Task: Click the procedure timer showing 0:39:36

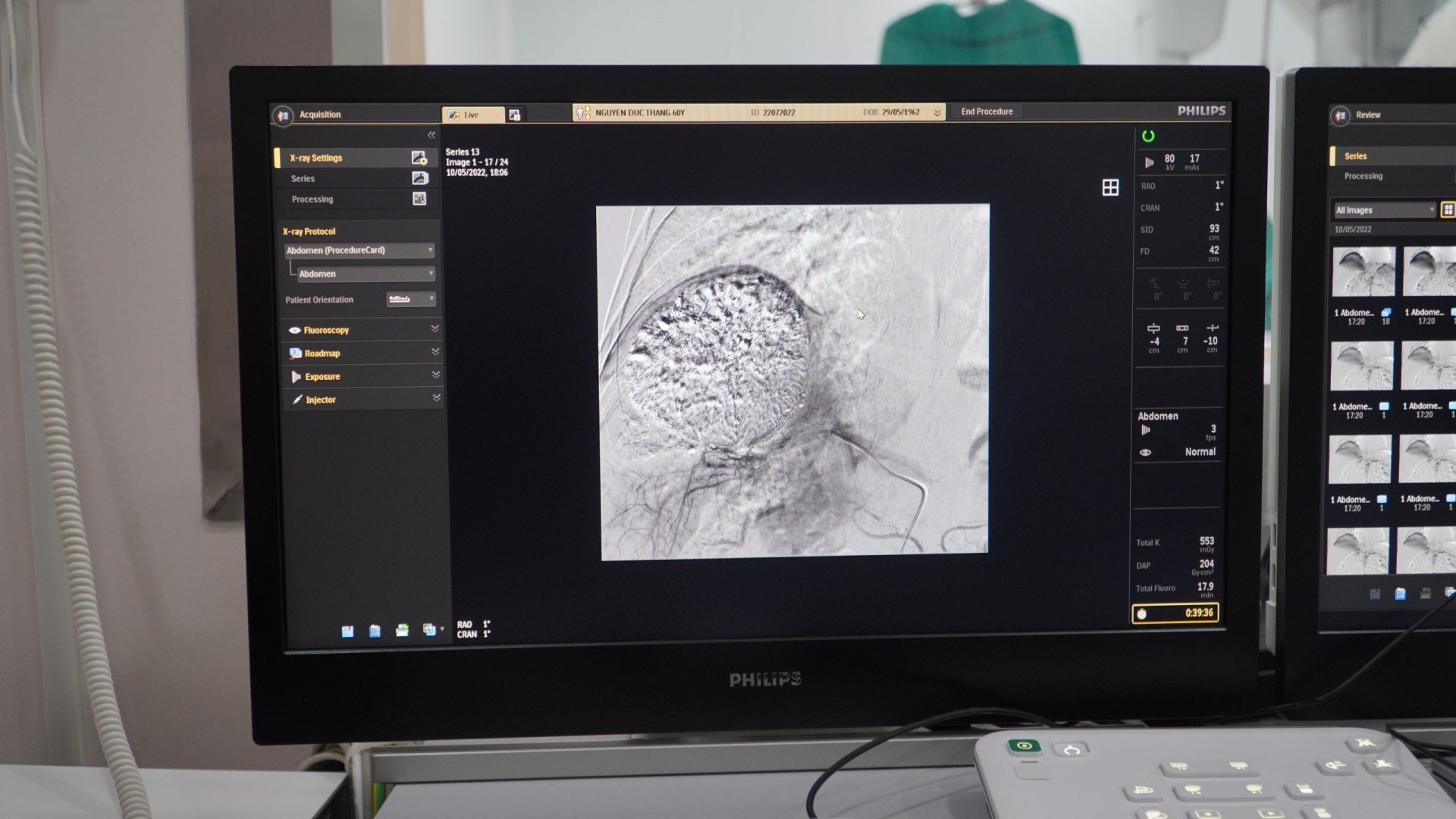Action: click(x=1175, y=613)
